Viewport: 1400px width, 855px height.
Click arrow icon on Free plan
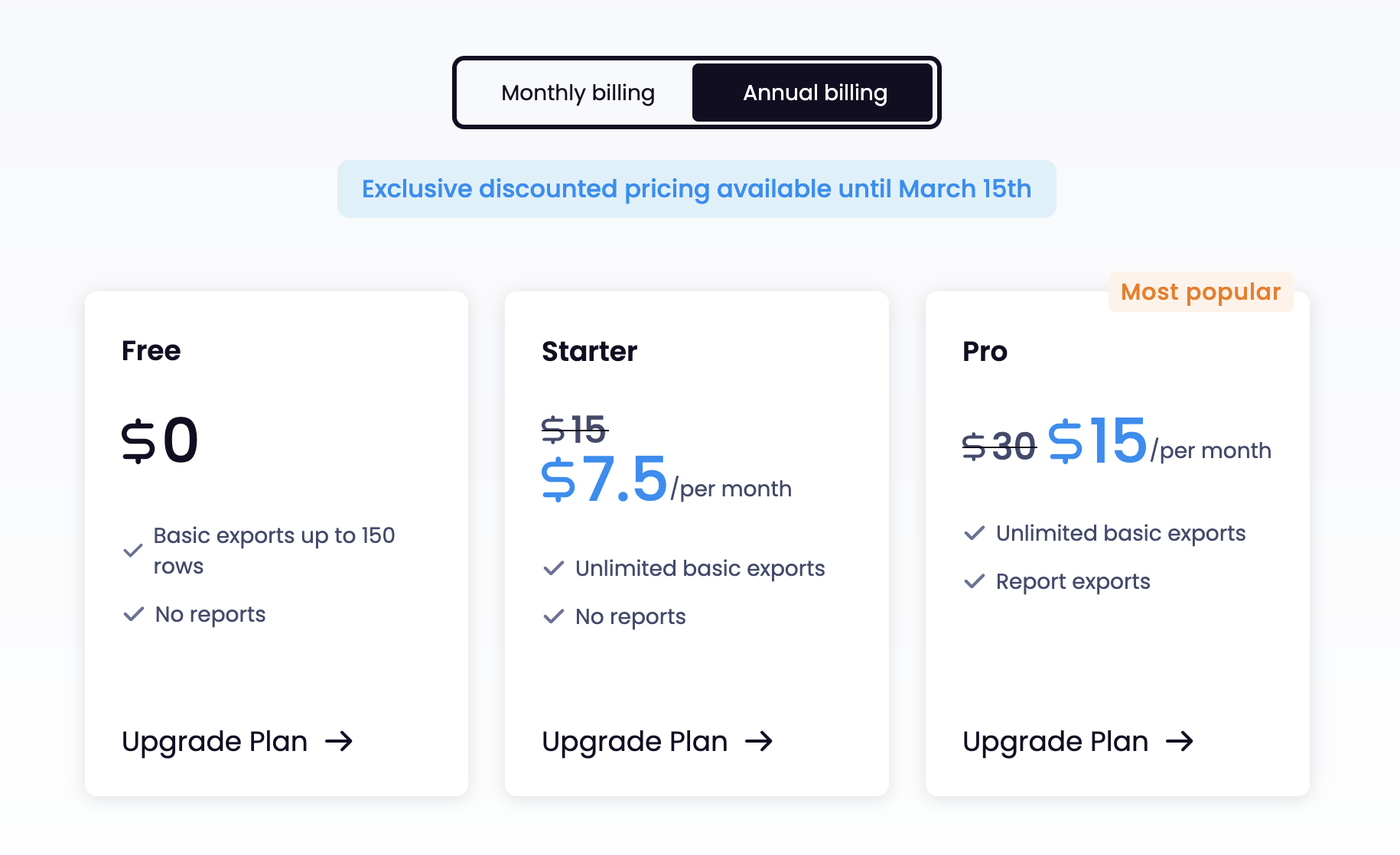pyautogui.click(x=339, y=741)
